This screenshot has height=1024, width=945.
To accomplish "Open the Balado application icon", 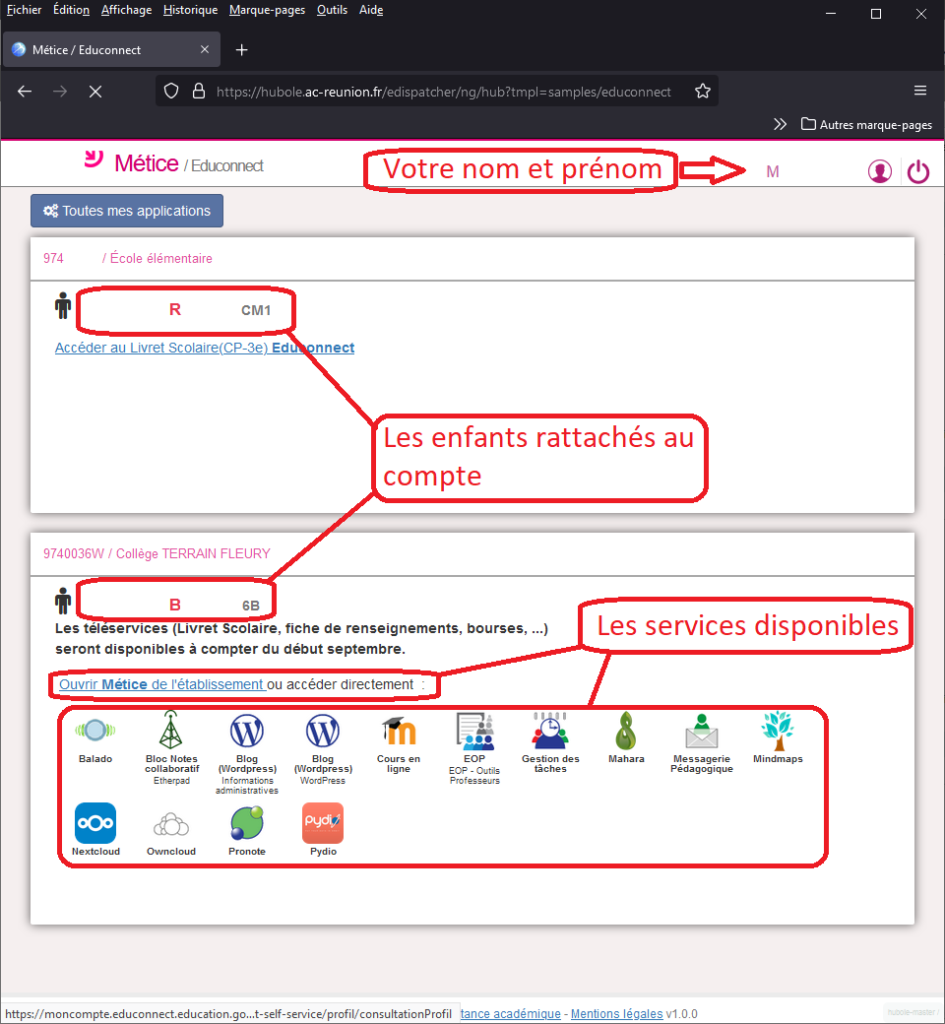I will coord(95,730).
